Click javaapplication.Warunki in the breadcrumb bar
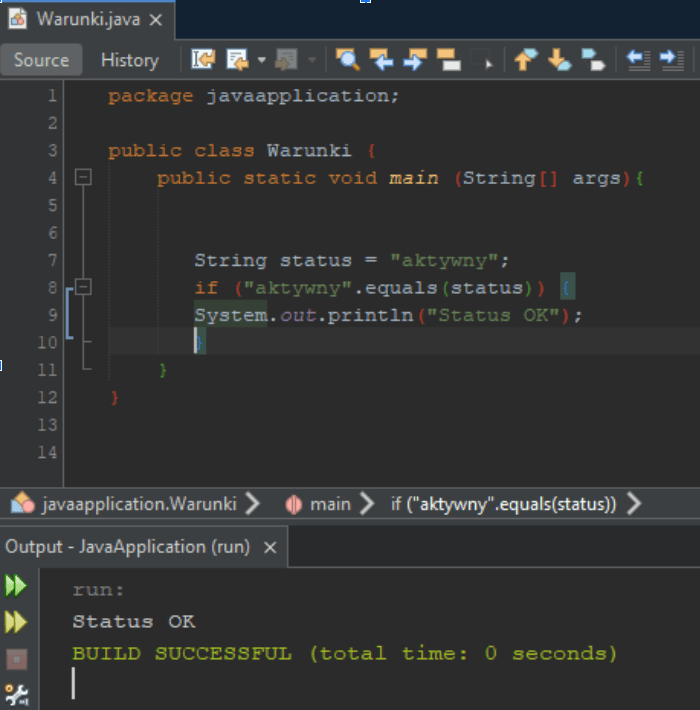This screenshot has height=710, width=700. tap(139, 504)
